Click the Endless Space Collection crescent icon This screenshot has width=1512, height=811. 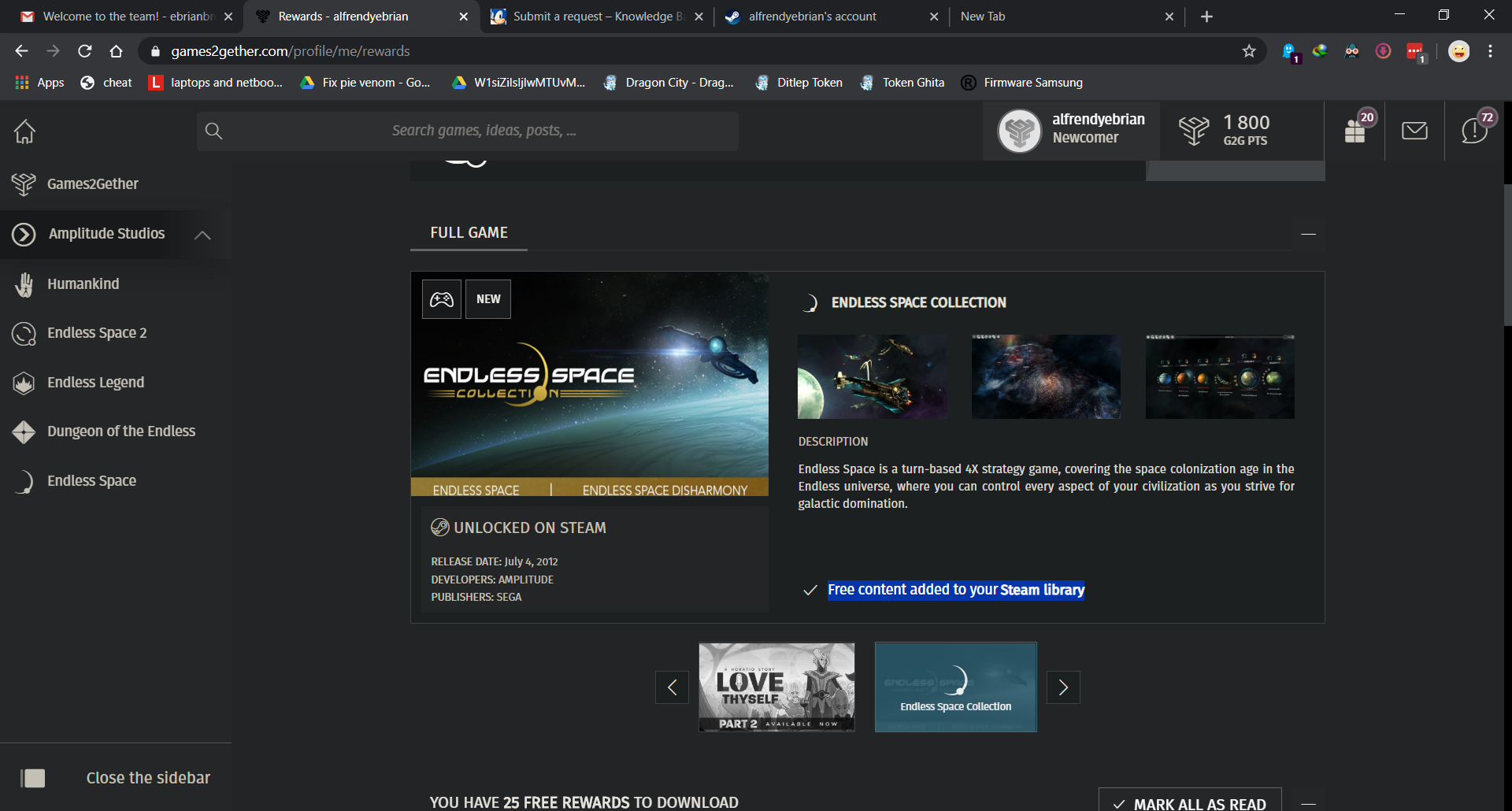click(810, 303)
